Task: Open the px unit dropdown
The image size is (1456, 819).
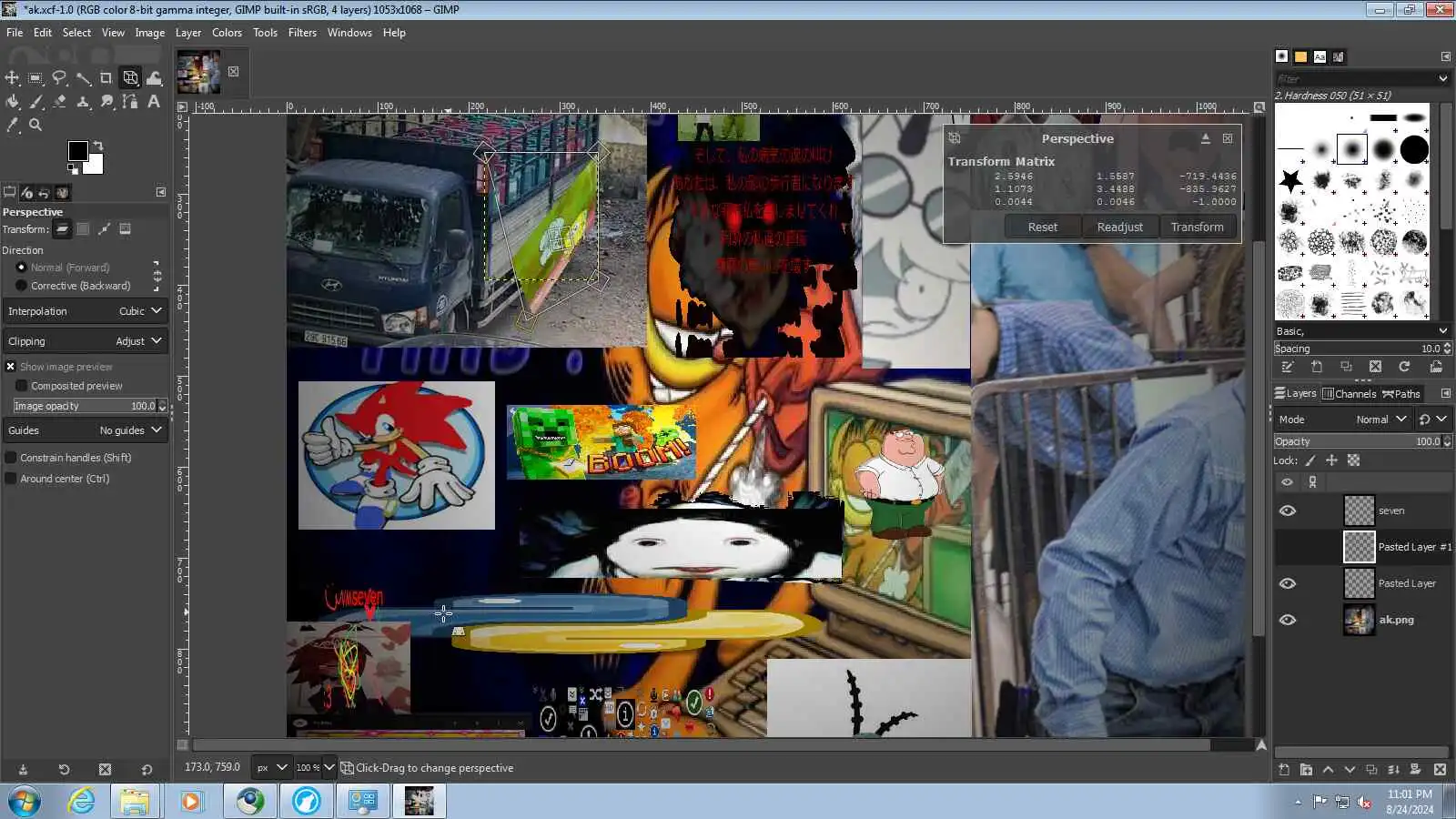Action: pos(271,768)
